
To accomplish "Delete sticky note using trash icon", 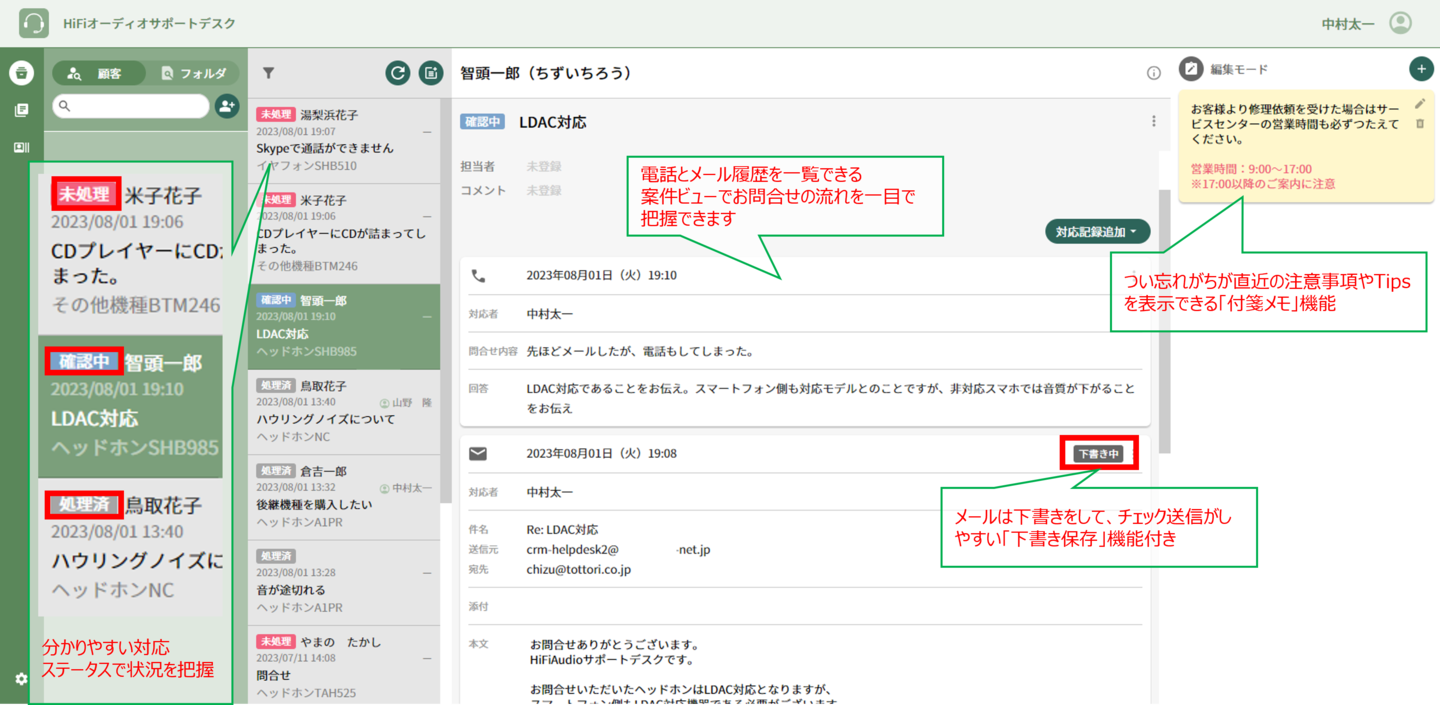I will coord(1420,124).
